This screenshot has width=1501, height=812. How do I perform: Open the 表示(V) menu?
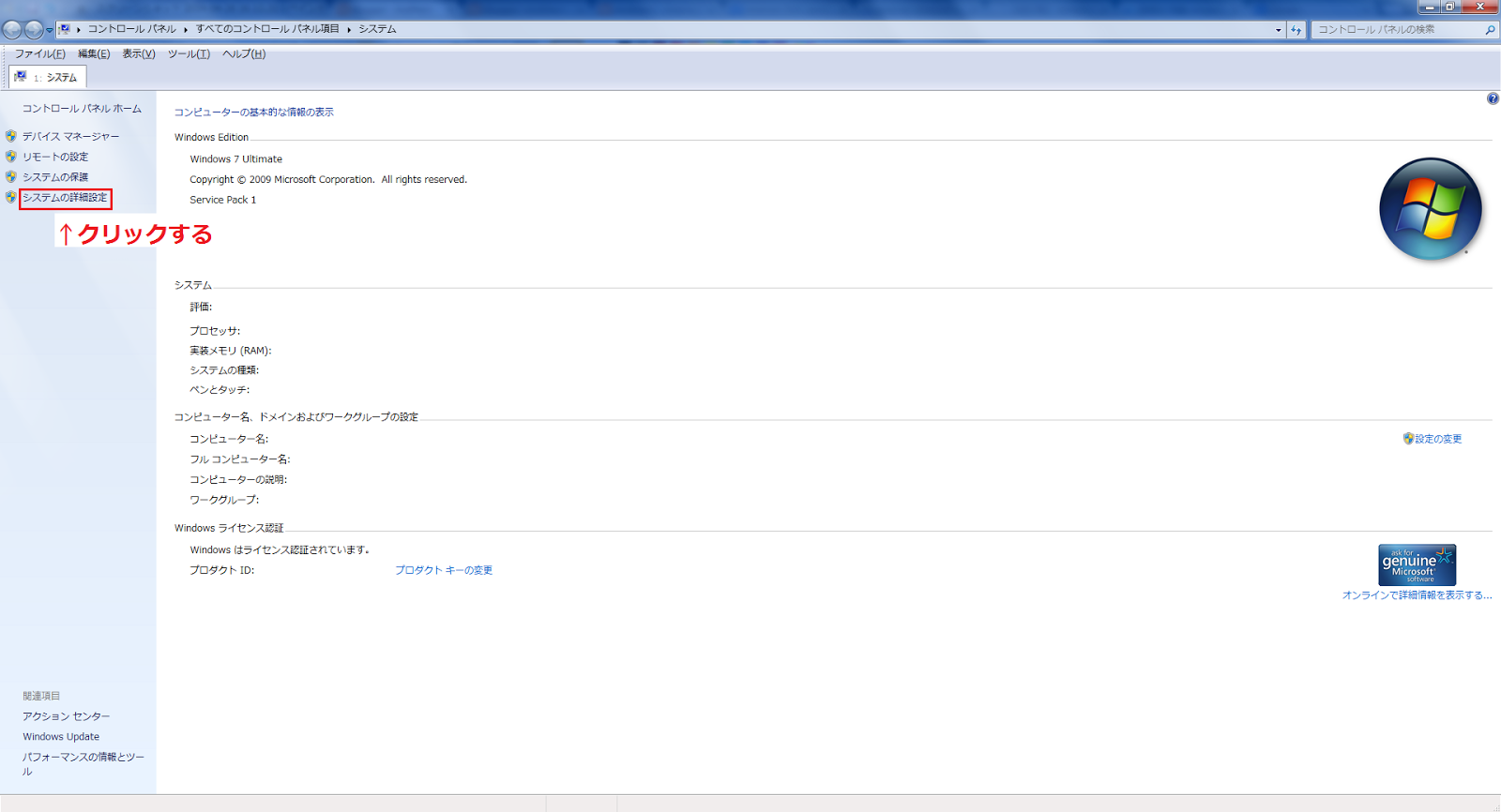(139, 54)
